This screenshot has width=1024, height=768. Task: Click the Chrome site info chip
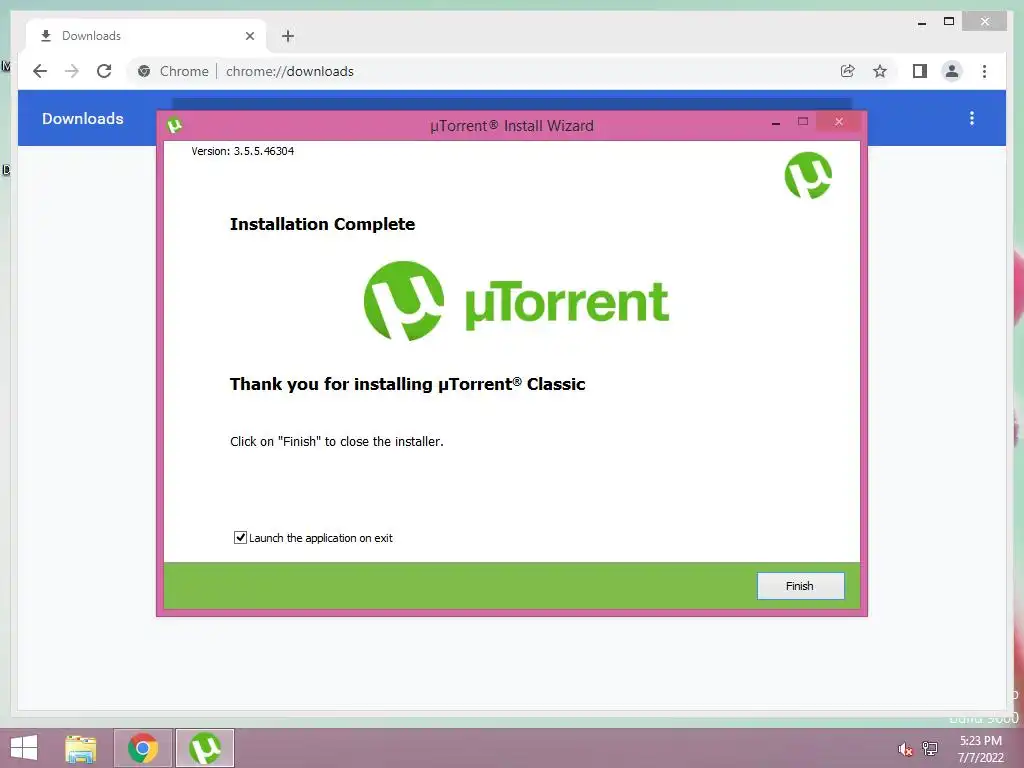click(x=173, y=71)
